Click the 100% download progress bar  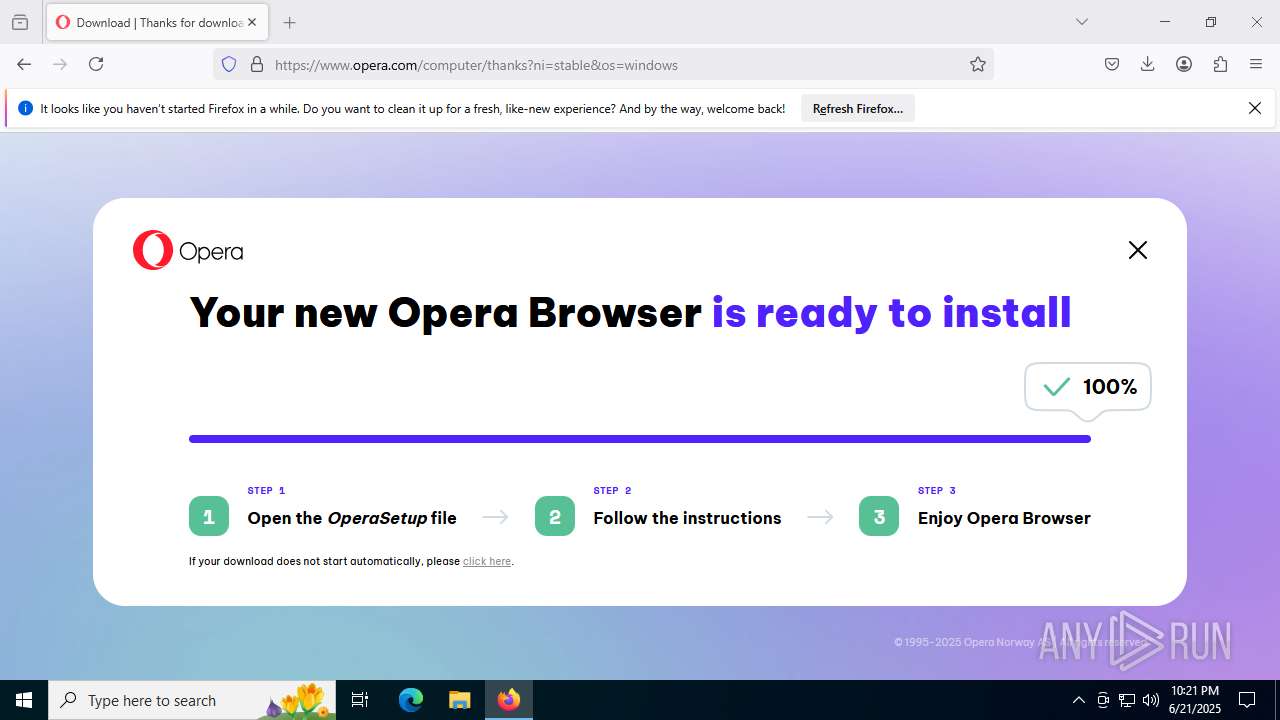click(640, 439)
